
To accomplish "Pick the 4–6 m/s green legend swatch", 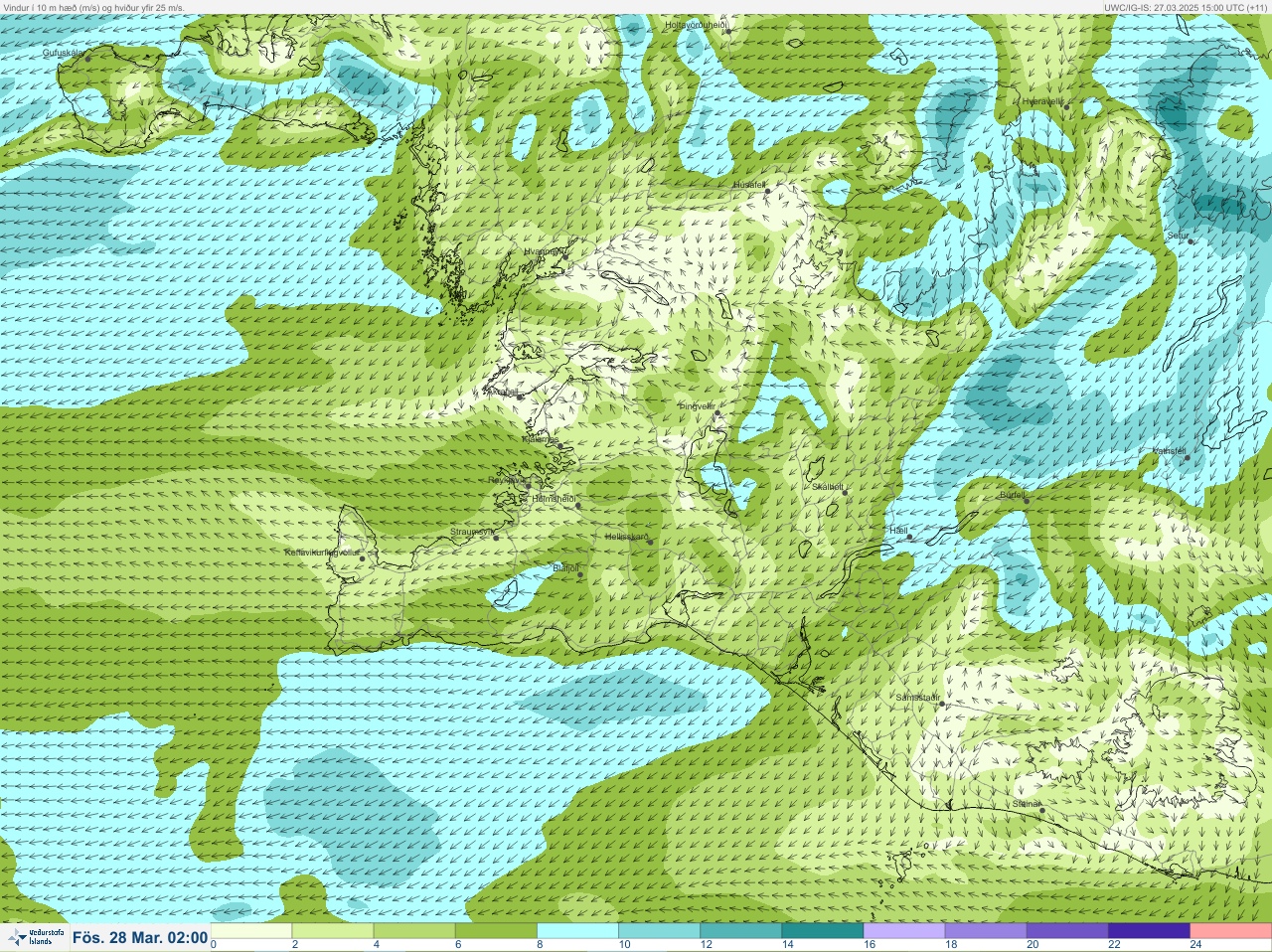I will coord(414,931).
